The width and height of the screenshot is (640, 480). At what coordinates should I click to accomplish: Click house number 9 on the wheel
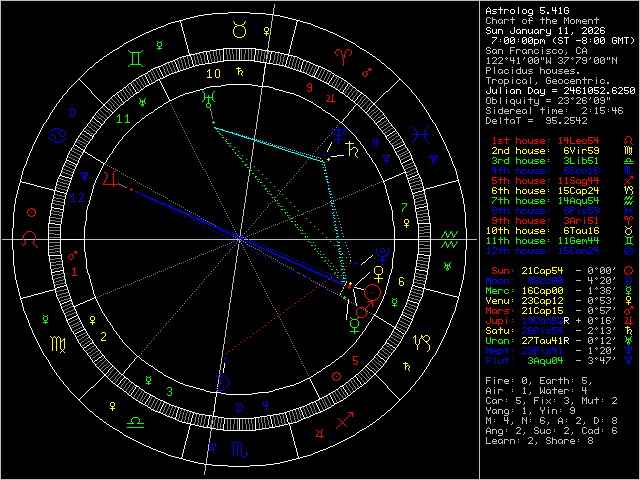click(309, 88)
